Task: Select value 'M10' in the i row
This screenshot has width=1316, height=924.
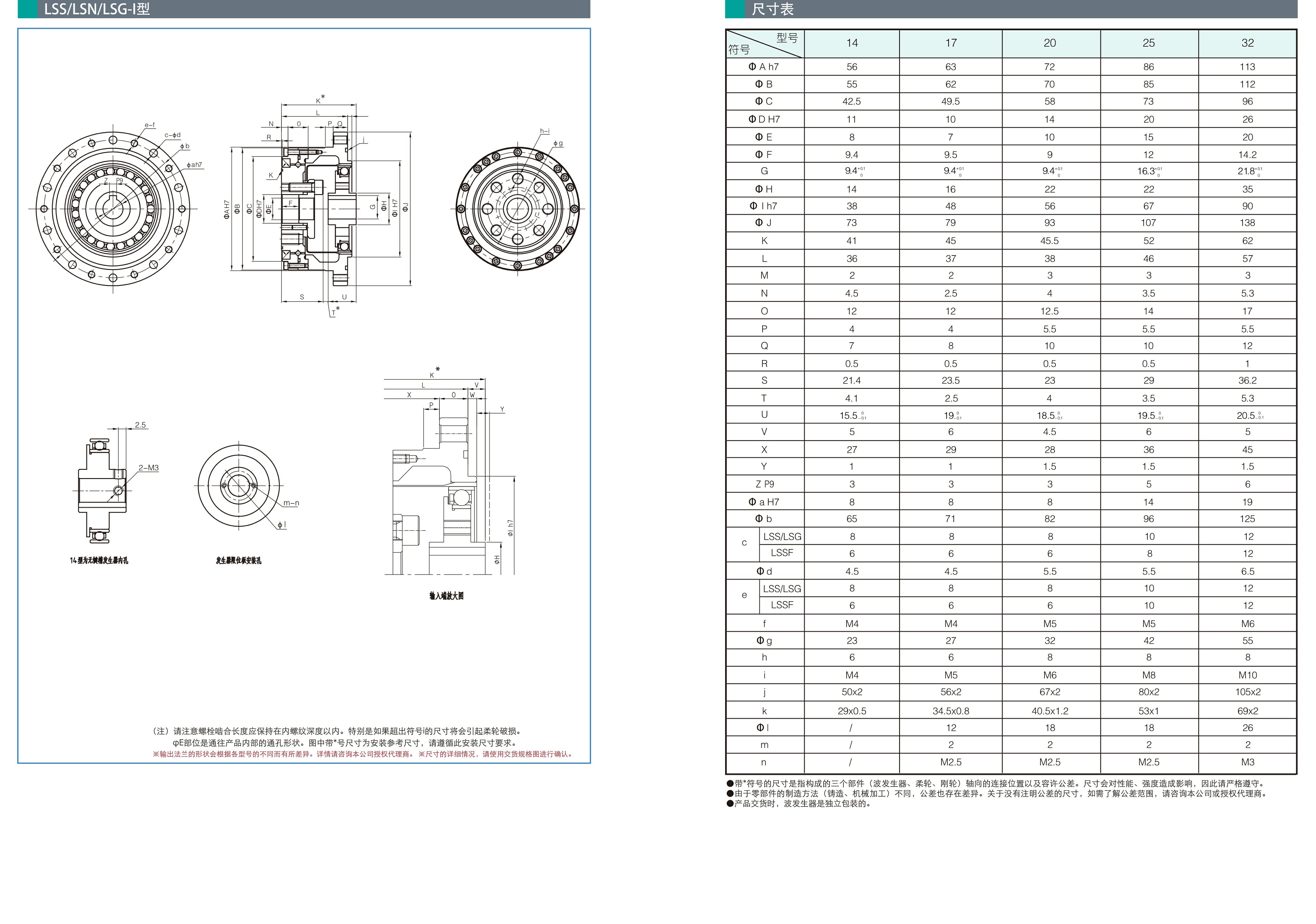Action: click(1248, 675)
